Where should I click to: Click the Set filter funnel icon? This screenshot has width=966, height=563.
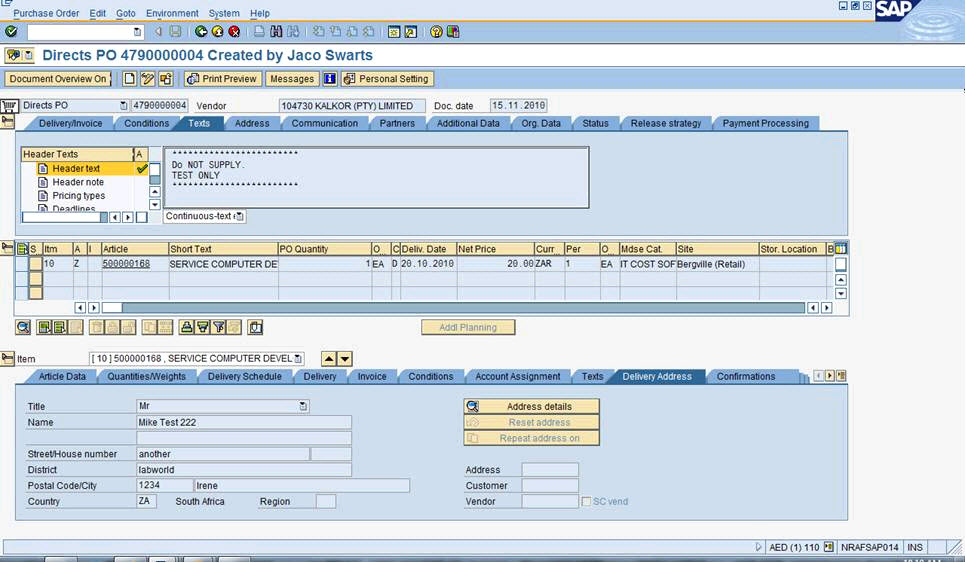coord(218,327)
